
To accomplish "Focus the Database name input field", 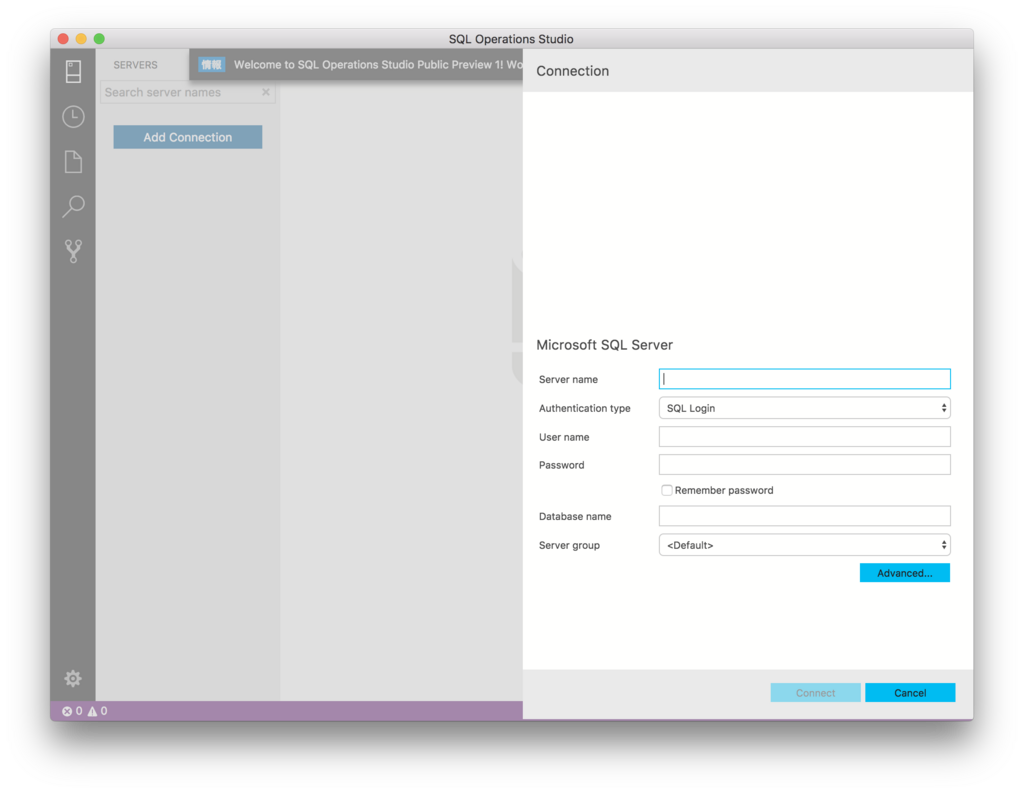I will click(x=804, y=516).
